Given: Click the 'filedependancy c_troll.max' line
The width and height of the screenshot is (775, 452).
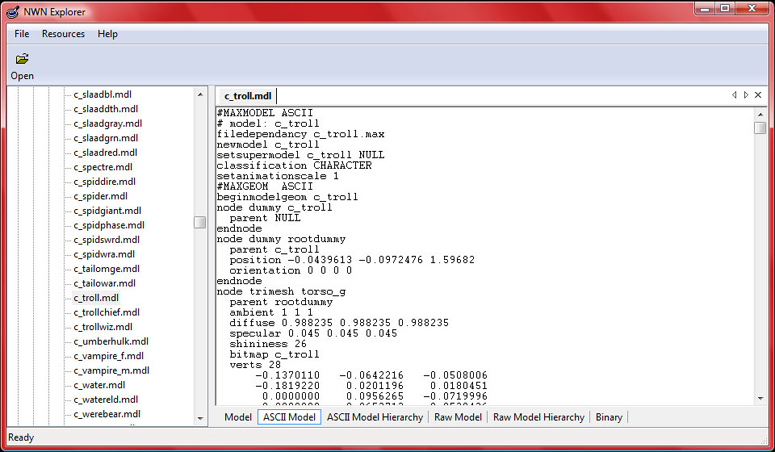Looking at the screenshot, I should tap(301, 134).
